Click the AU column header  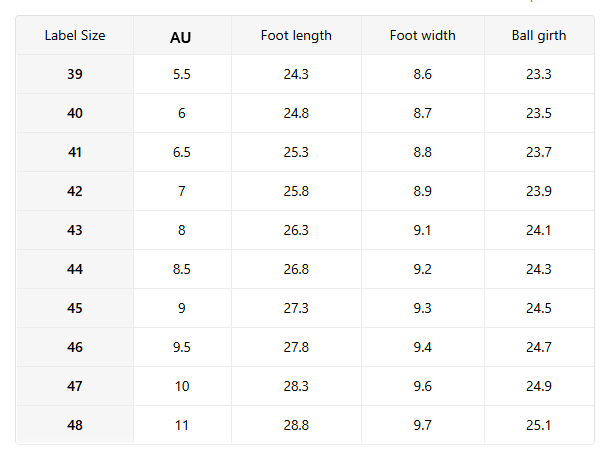181,37
